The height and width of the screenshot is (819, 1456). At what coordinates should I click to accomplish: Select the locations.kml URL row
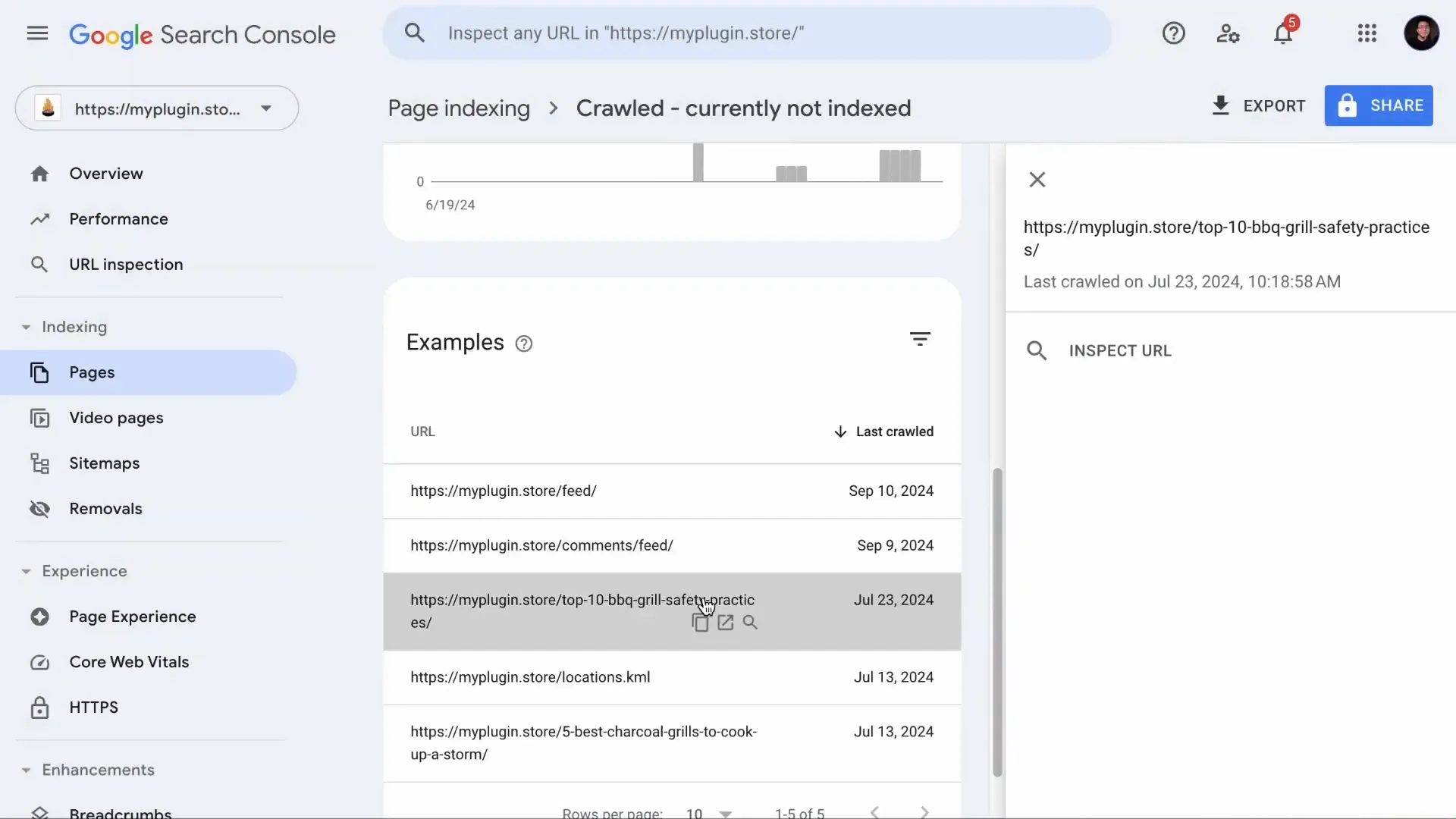click(x=672, y=678)
